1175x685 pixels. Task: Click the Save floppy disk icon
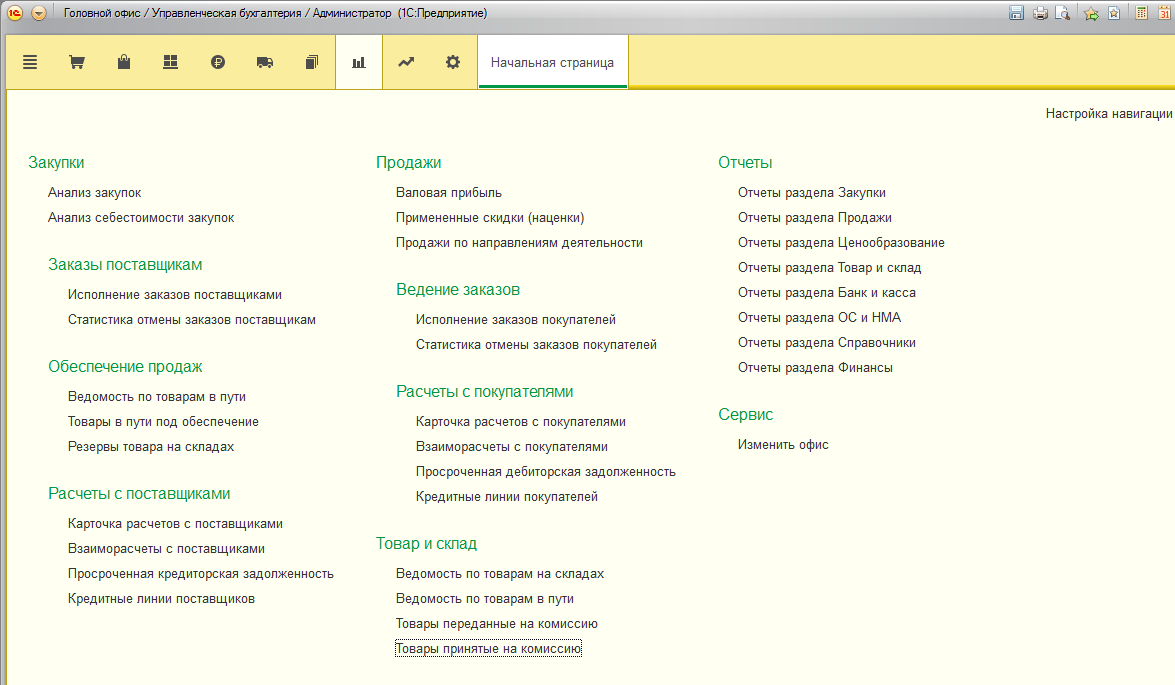1016,13
